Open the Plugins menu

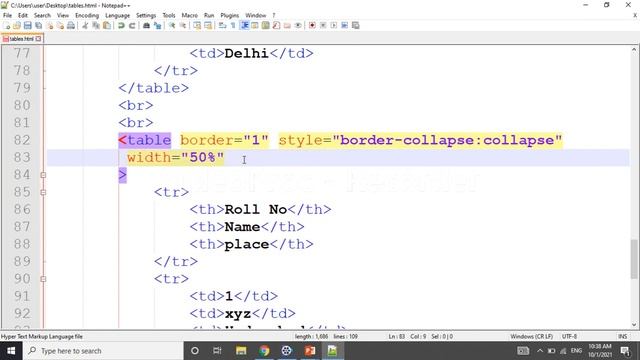point(230,16)
